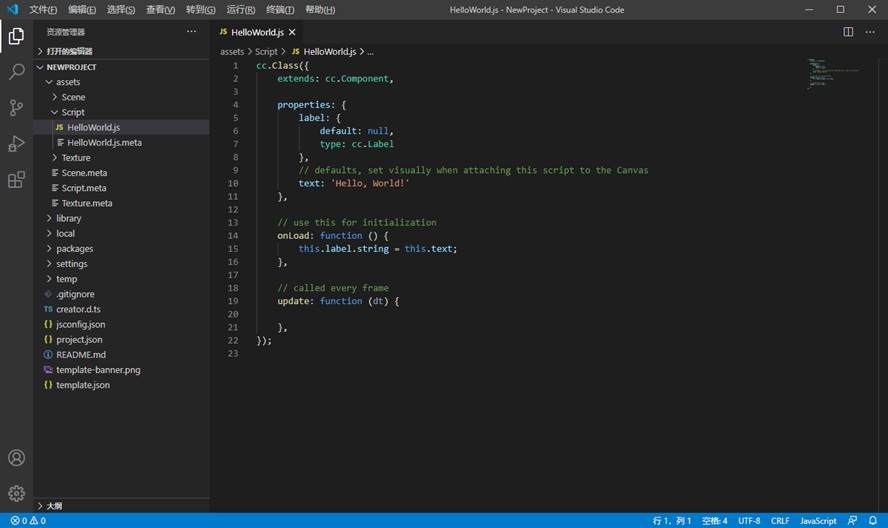This screenshot has width=888, height=528.
Task: Open the Source Control view icon
Action: pyautogui.click(x=16, y=108)
